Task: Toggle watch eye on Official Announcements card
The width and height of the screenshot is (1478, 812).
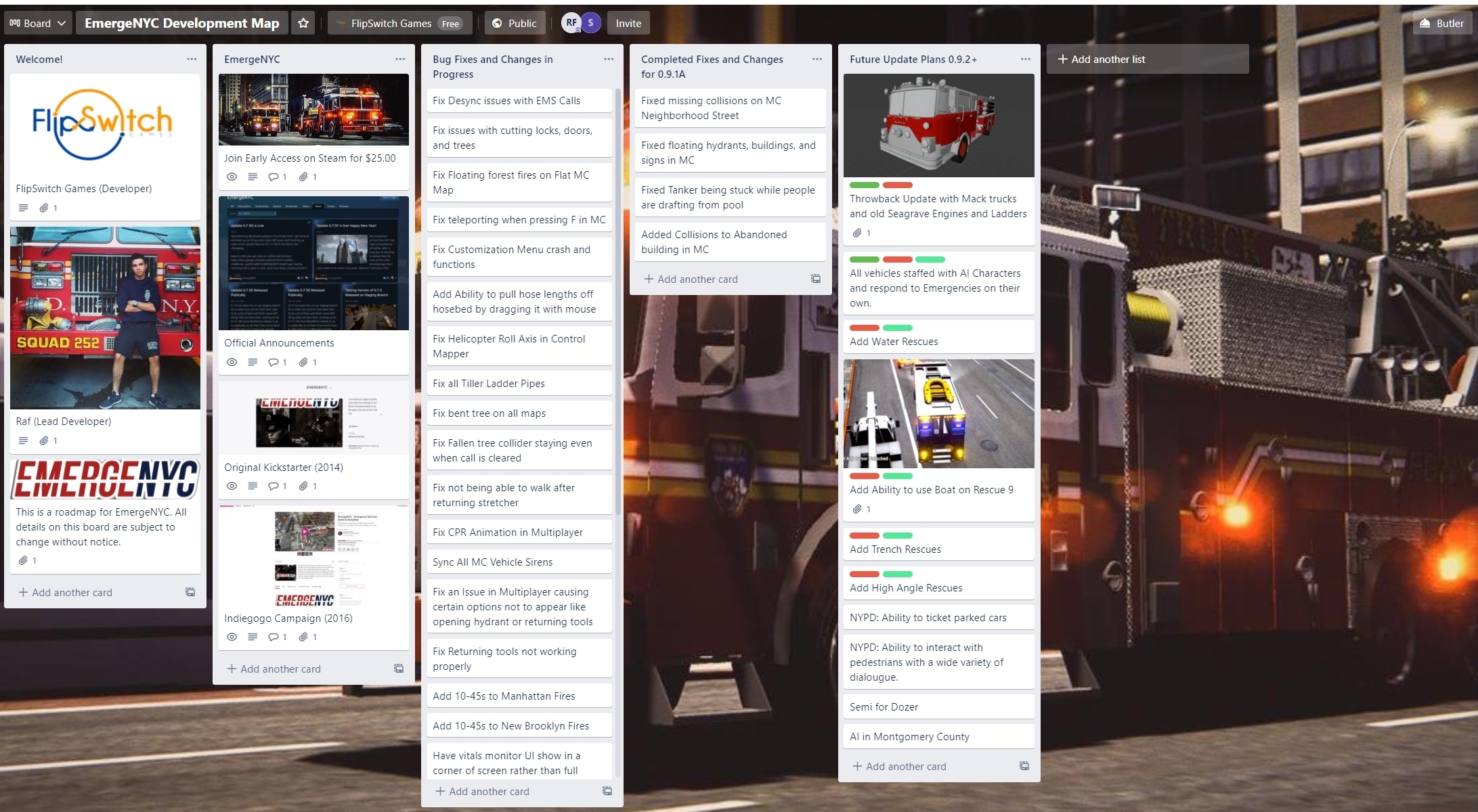Action: [x=232, y=362]
